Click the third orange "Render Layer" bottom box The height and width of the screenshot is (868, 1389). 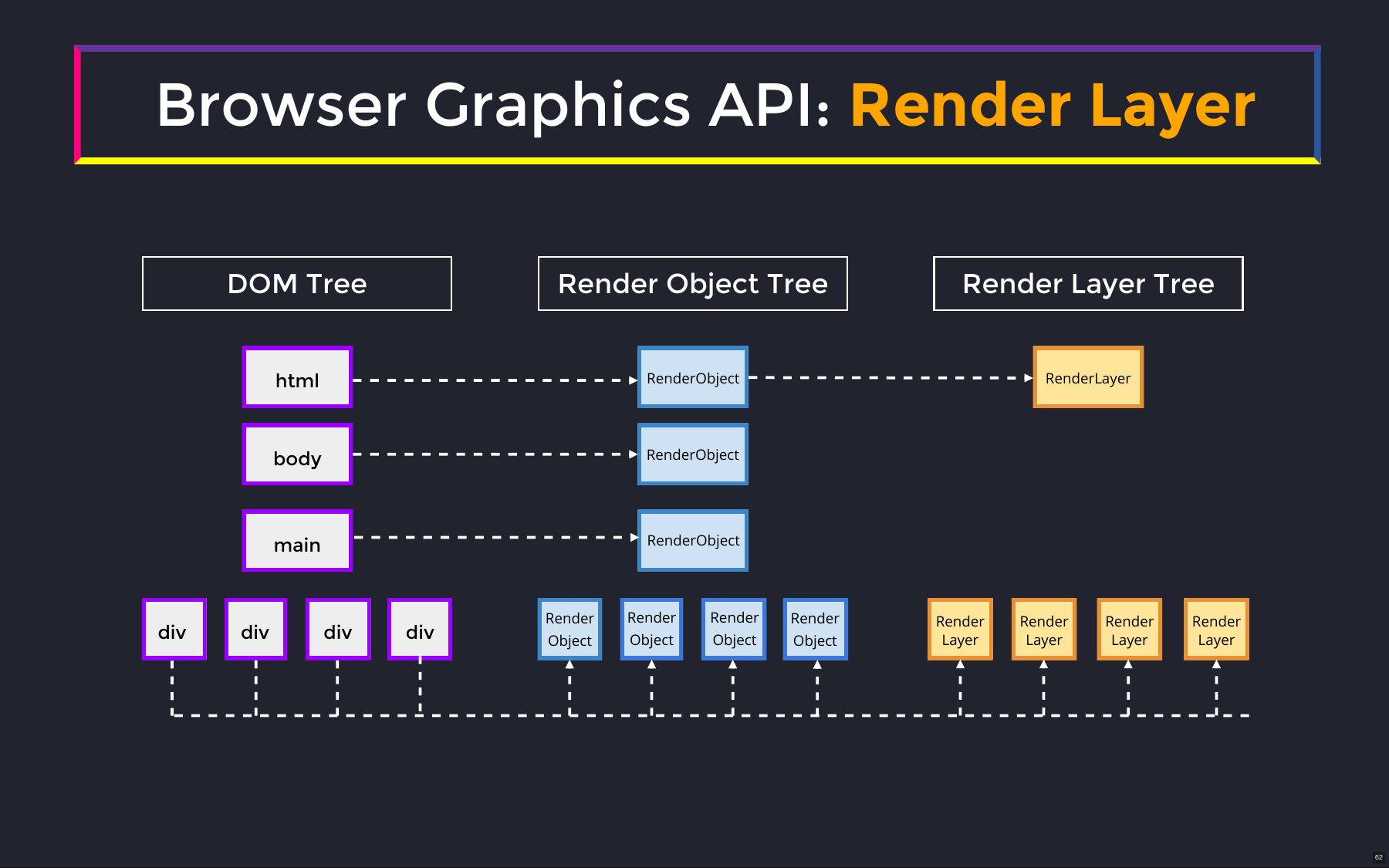click(1129, 630)
